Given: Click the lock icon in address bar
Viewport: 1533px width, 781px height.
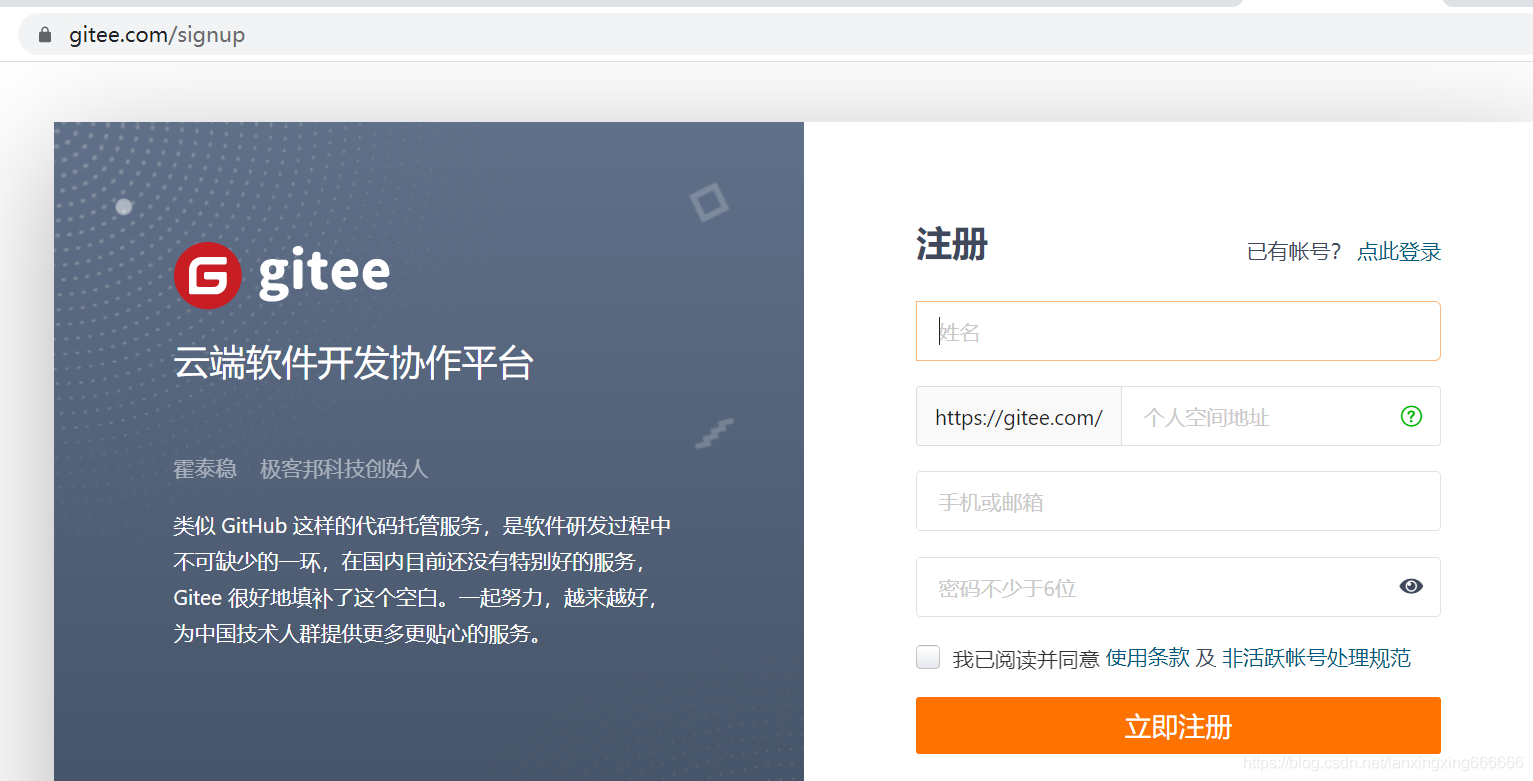Looking at the screenshot, I should [x=44, y=35].
